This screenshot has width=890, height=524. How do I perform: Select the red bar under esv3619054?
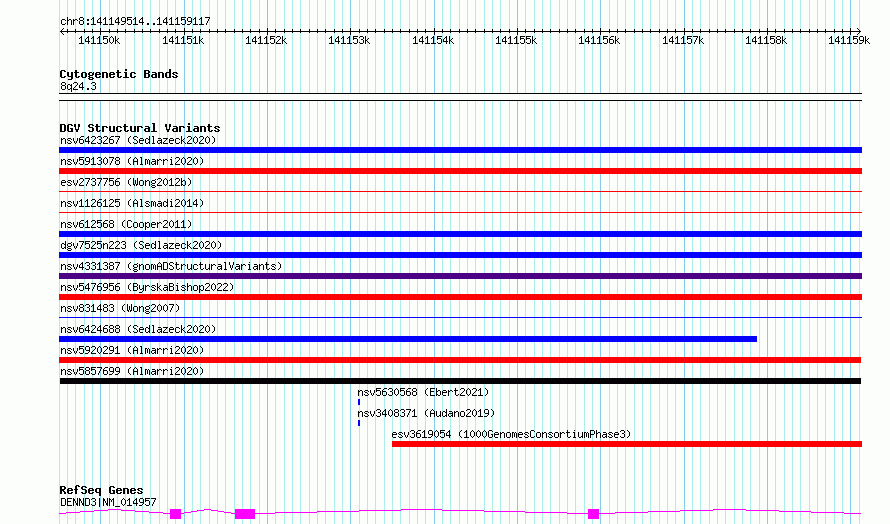tap(627, 444)
